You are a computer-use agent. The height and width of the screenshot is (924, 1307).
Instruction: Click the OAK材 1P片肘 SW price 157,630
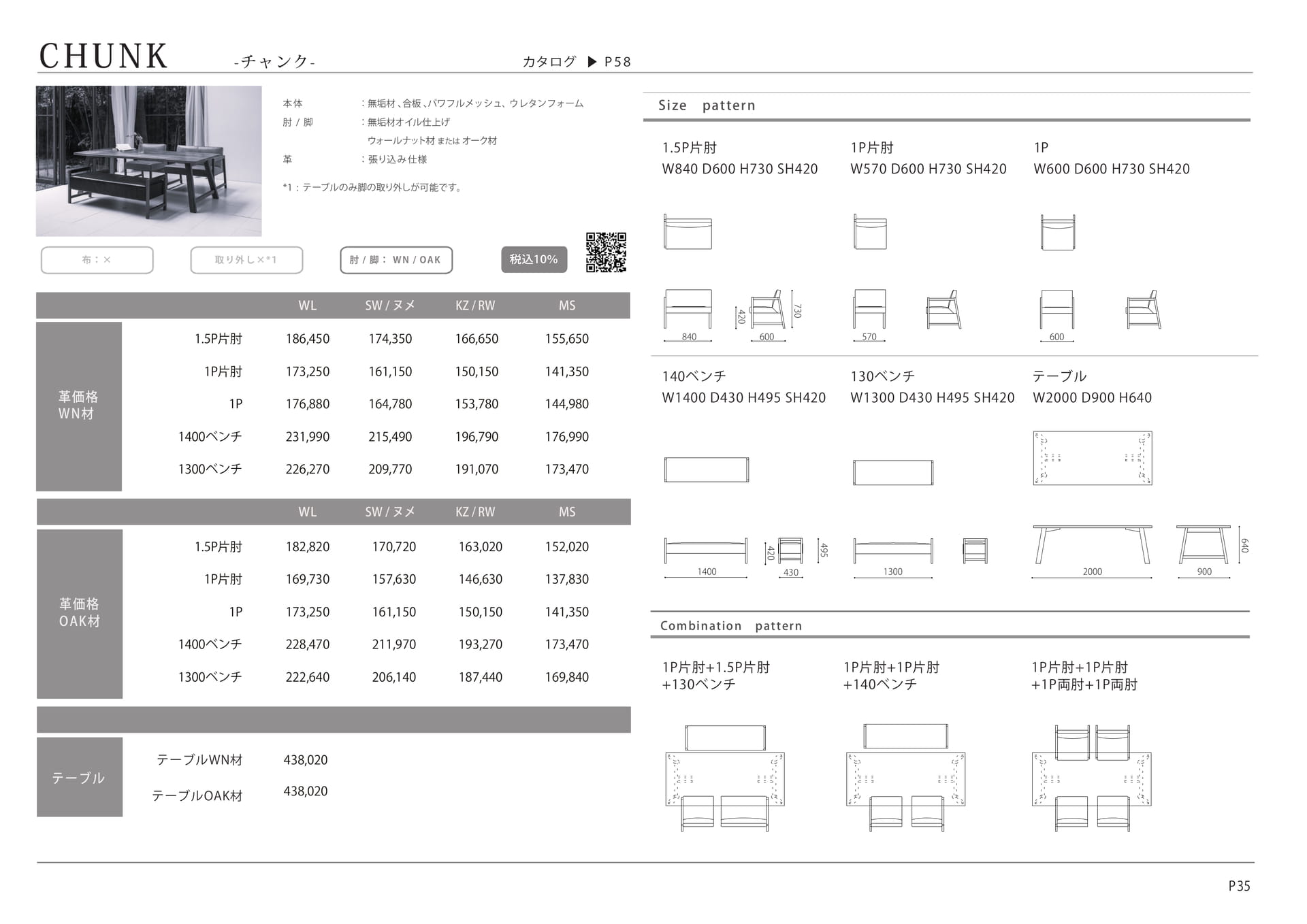394,580
